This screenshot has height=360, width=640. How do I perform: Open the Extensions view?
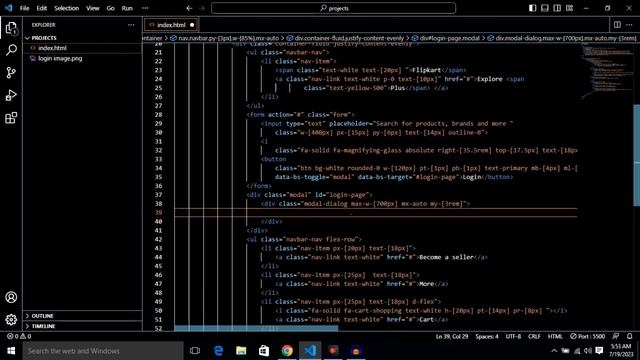point(11,118)
